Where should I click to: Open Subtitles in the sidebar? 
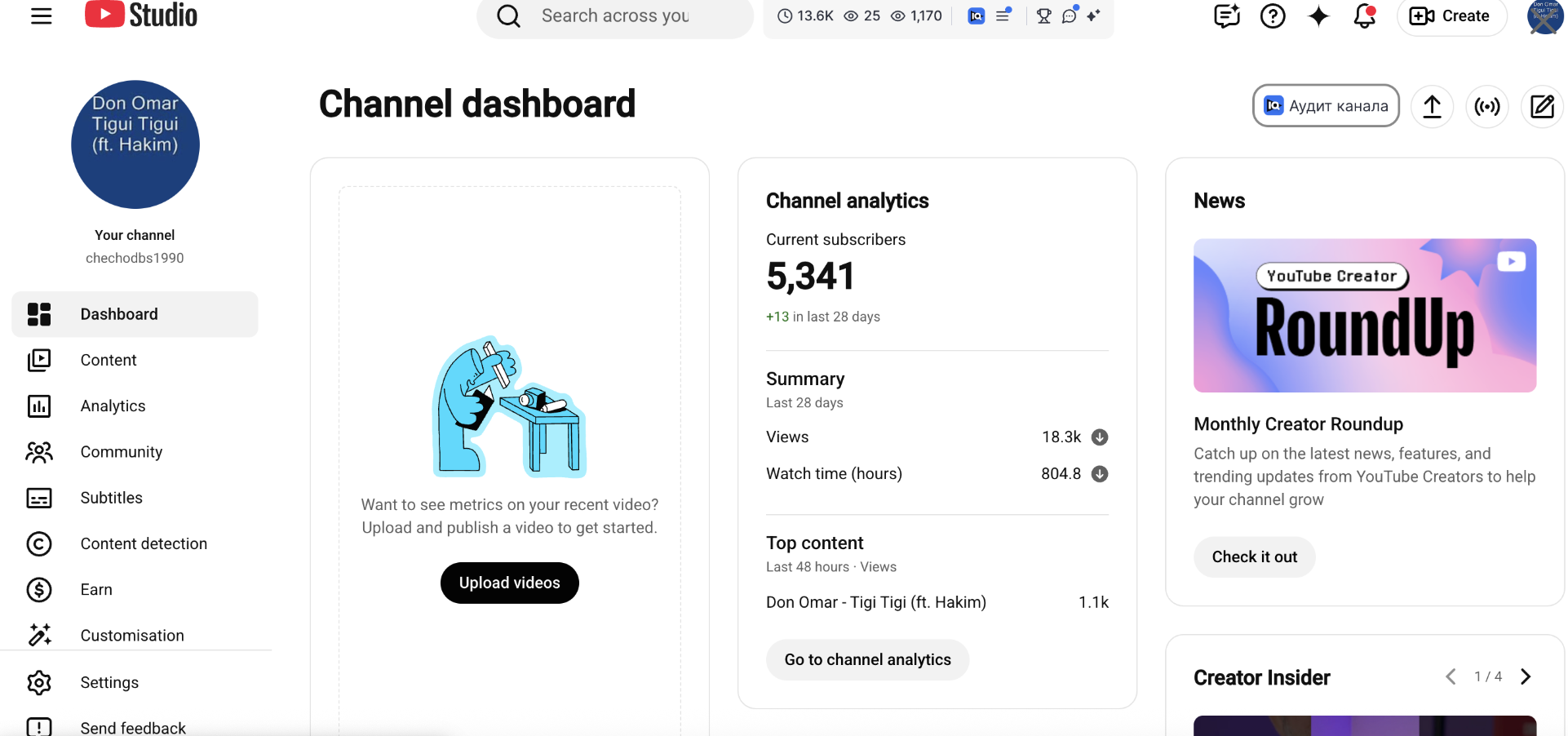pos(135,498)
